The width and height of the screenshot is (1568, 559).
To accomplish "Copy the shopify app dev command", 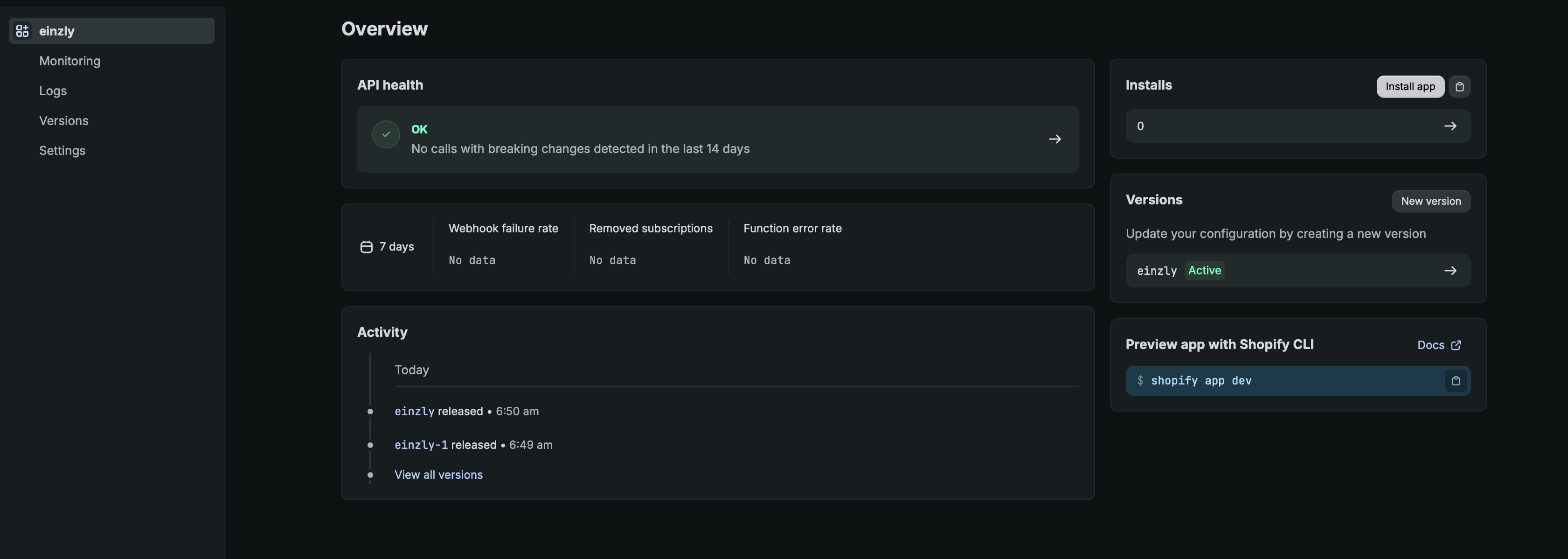I will pos(1456,381).
